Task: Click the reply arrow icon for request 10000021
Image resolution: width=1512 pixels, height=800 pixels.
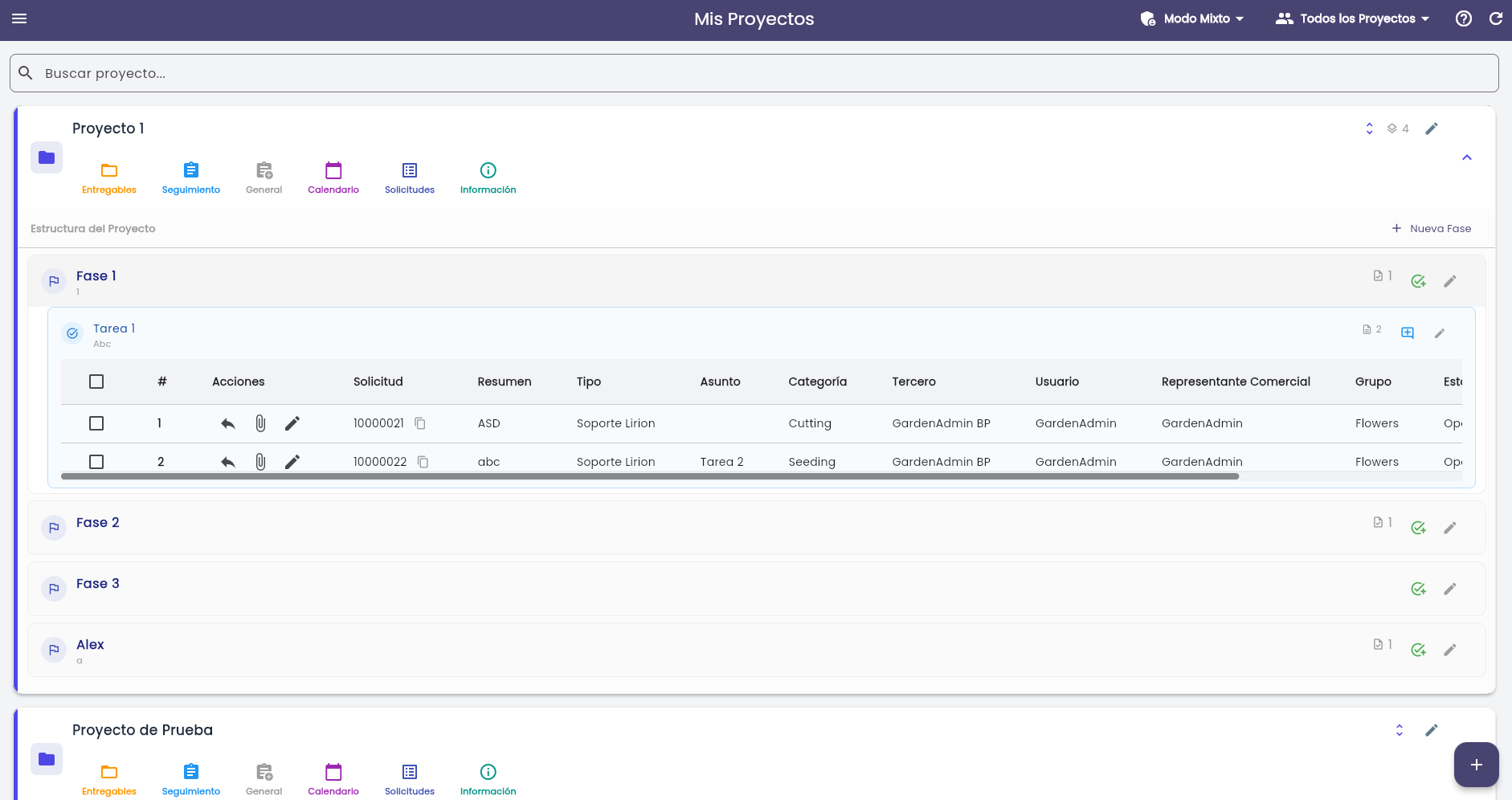Action: point(228,423)
